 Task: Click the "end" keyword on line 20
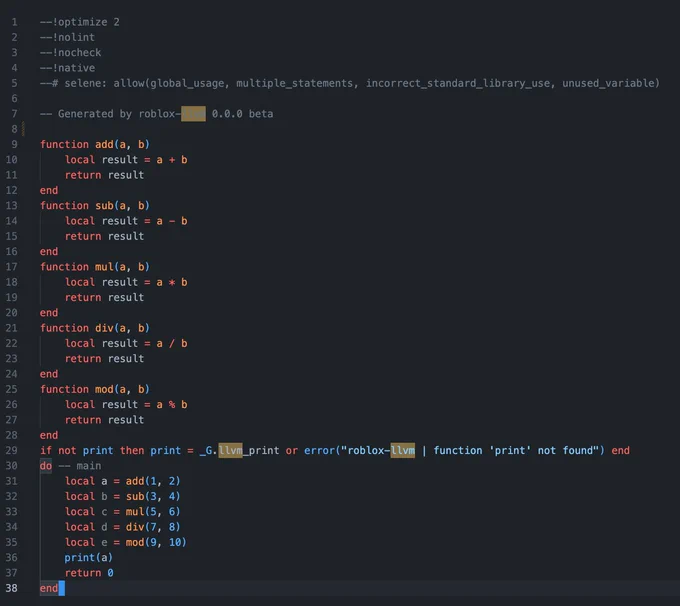pos(49,313)
